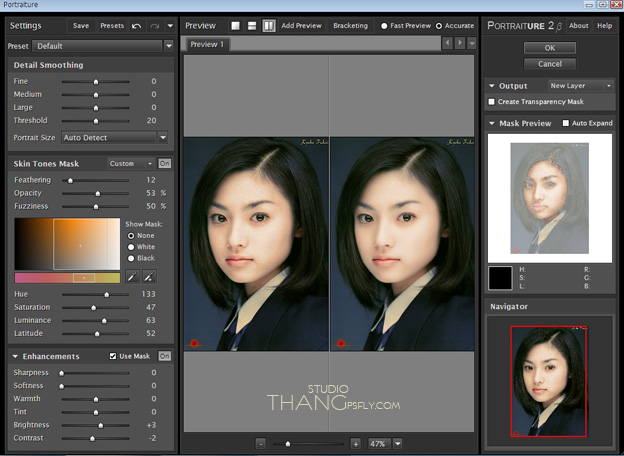This screenshot has height=456, width=624.
Task: Enable Use Mask checkbox
Action: pos(113,356)
